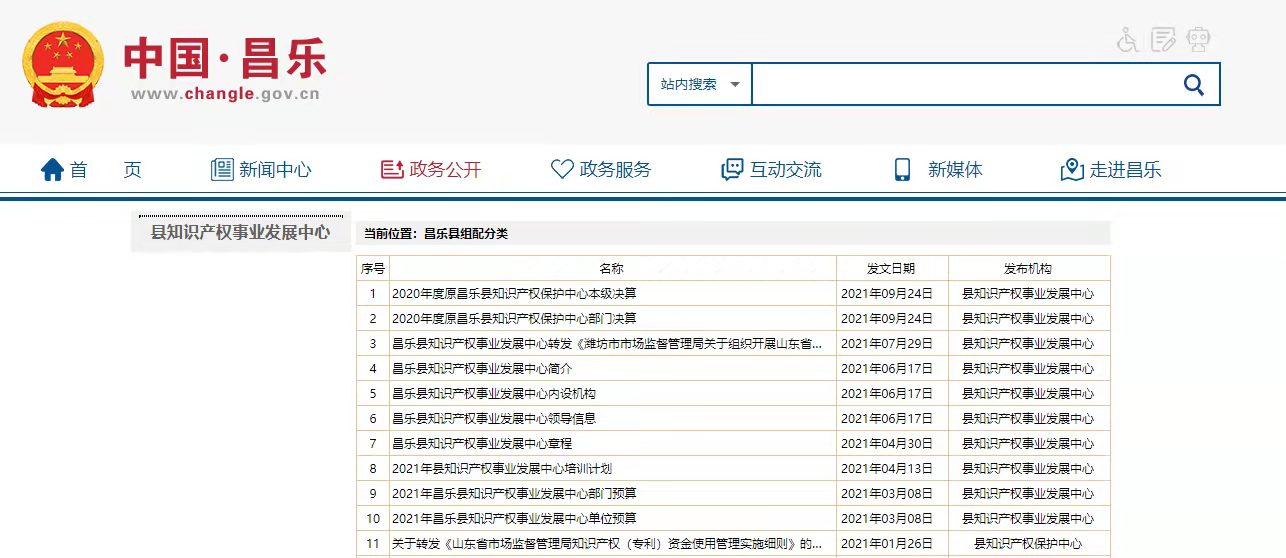Open 2021年县知识产权事业发展中心培训计划 link
The height and width of the screenshot is (558, 1286).
click(x=501, y=469)
